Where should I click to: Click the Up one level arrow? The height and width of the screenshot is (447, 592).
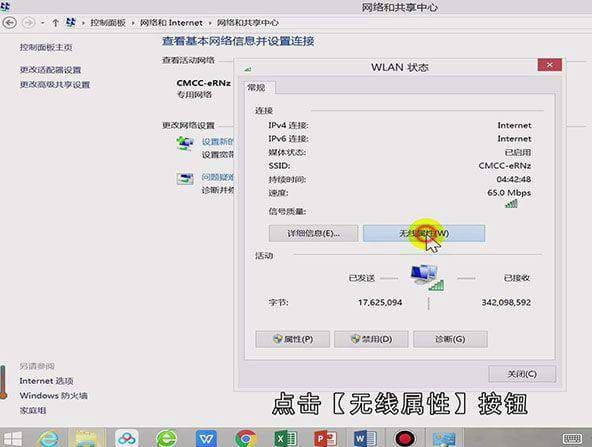tap(56, 23)
